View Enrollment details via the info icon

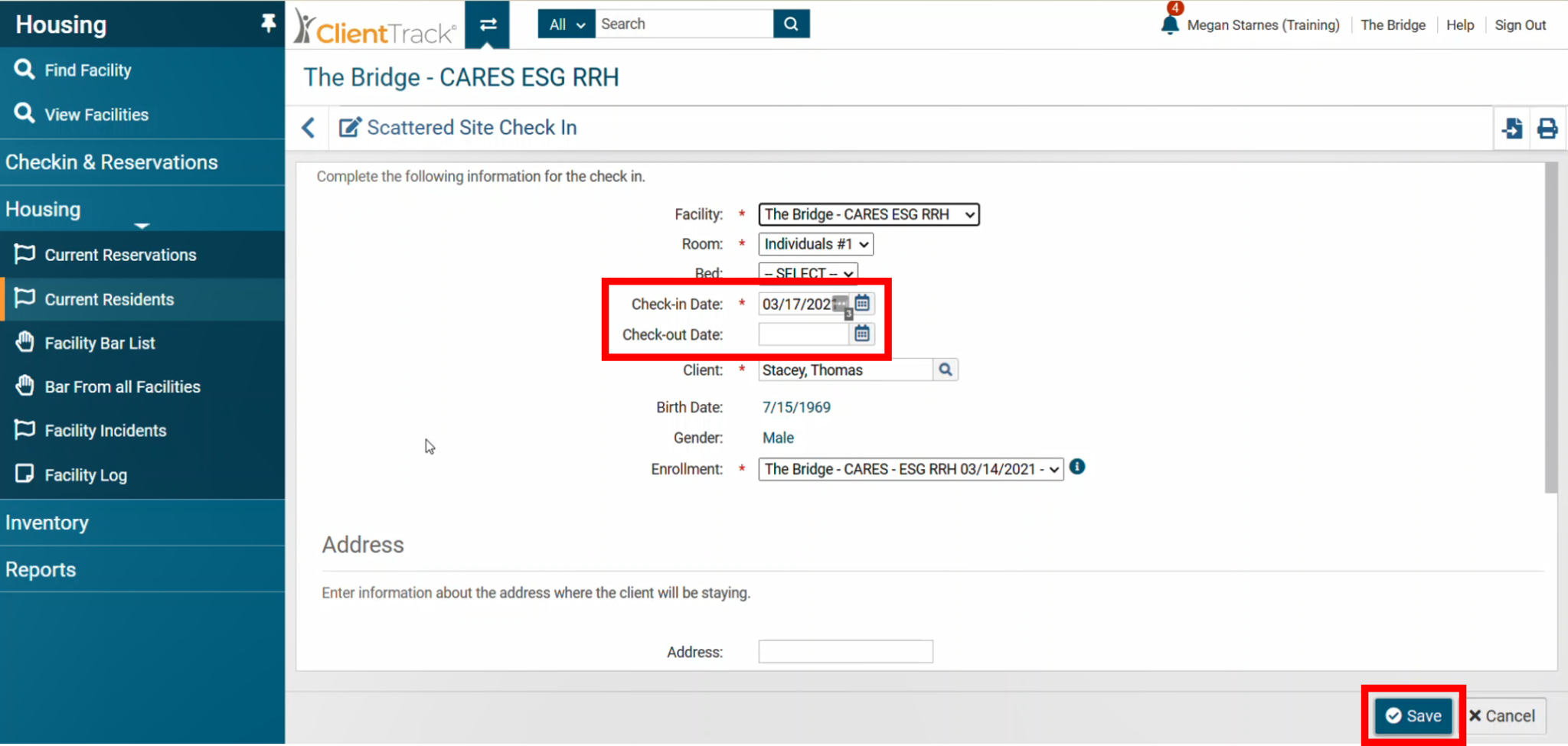tap(1077, 467)
